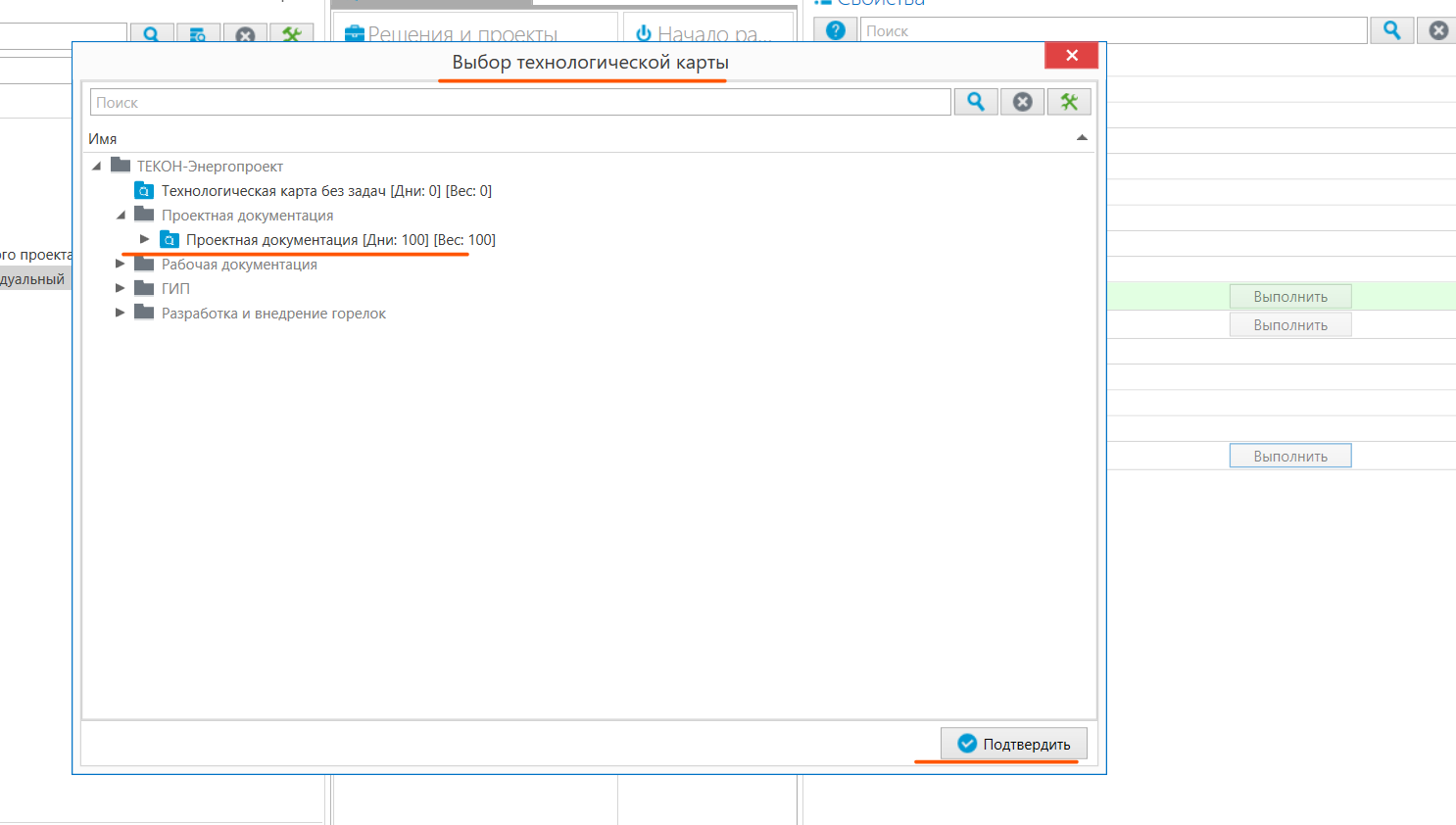Clear the dialog search with X icon

click(1022, 102)
